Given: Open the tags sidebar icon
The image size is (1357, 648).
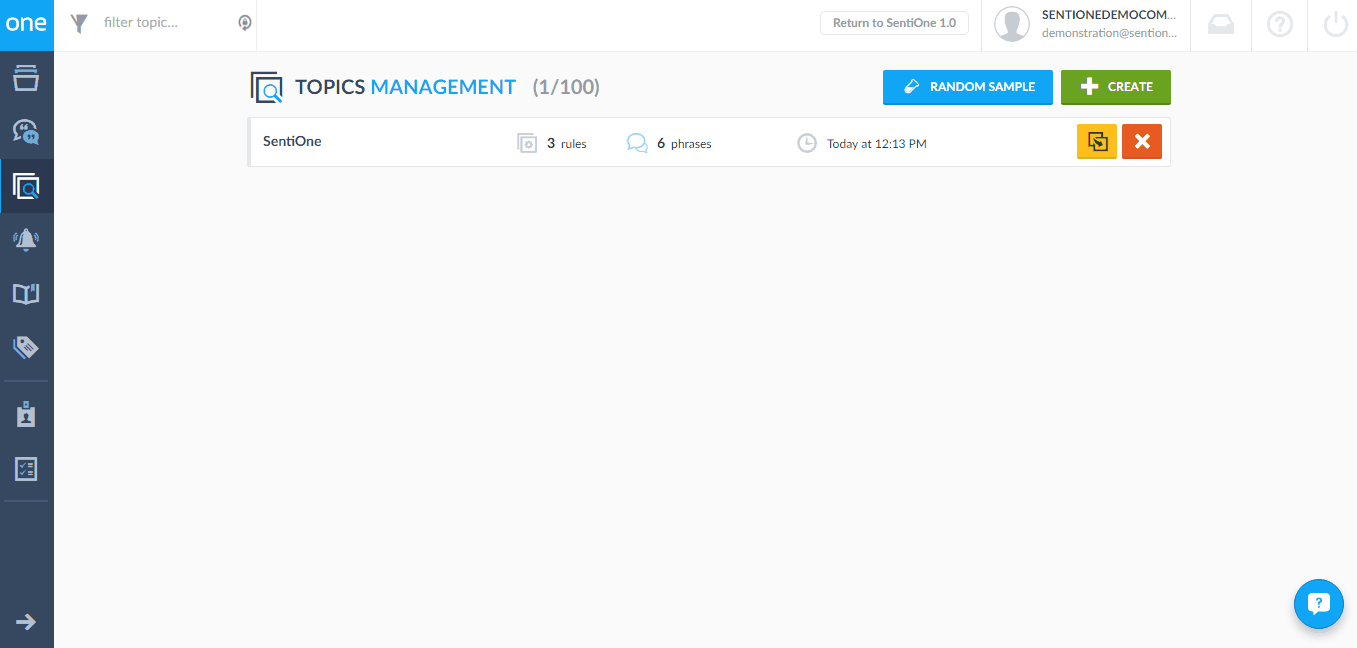Looking at the screenshot, I should pyautogui.click(x=26, y=347).
